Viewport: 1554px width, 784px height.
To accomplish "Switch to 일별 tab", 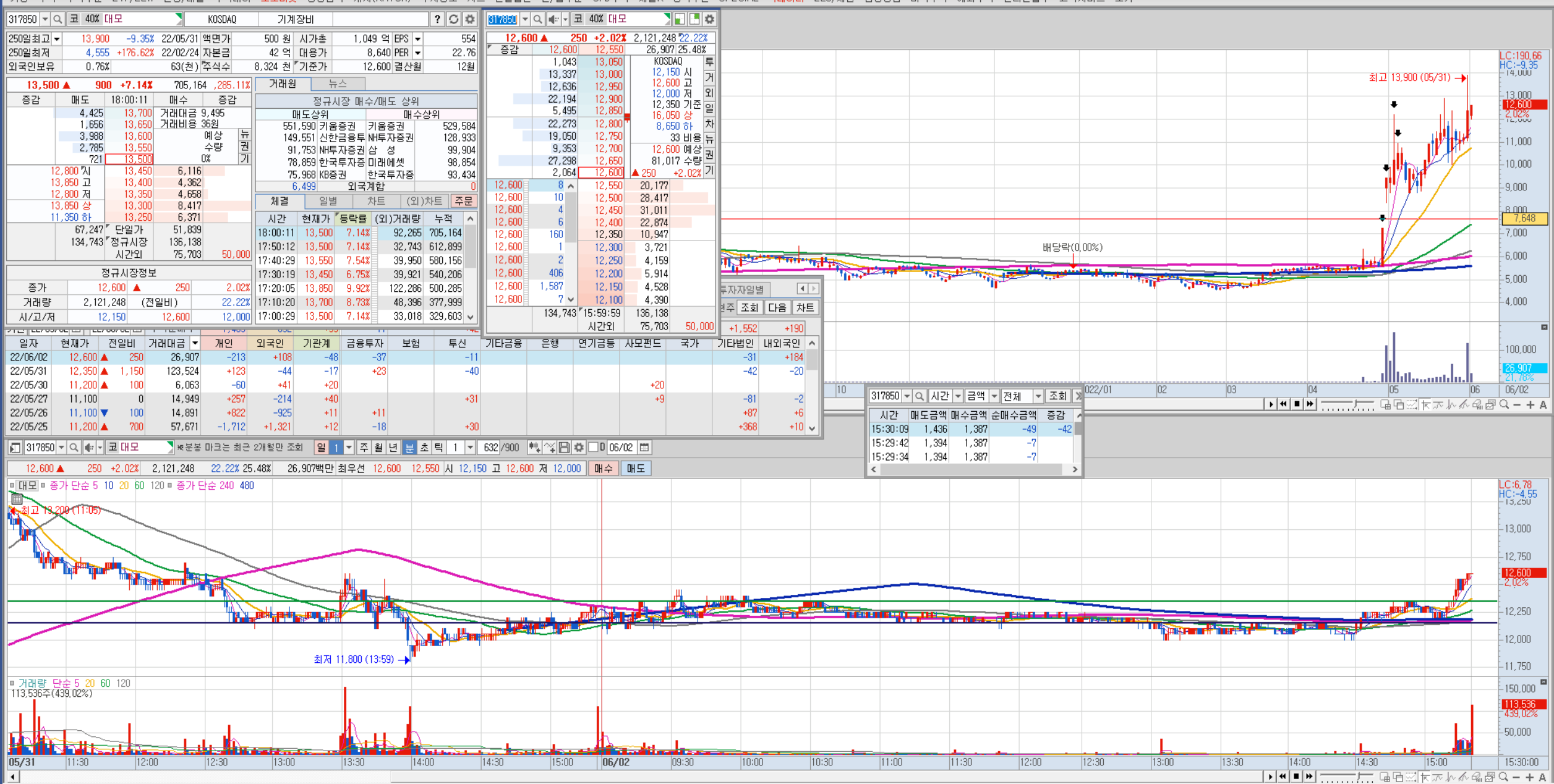I will click(328, 201).
